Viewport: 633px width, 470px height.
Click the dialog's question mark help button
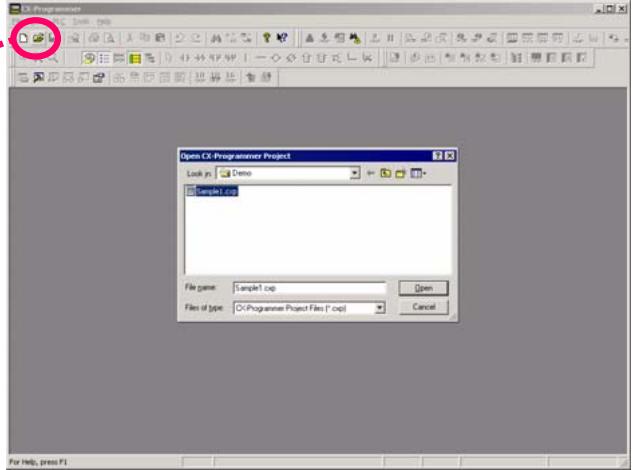pyautogui.click(x=437, y=156)
